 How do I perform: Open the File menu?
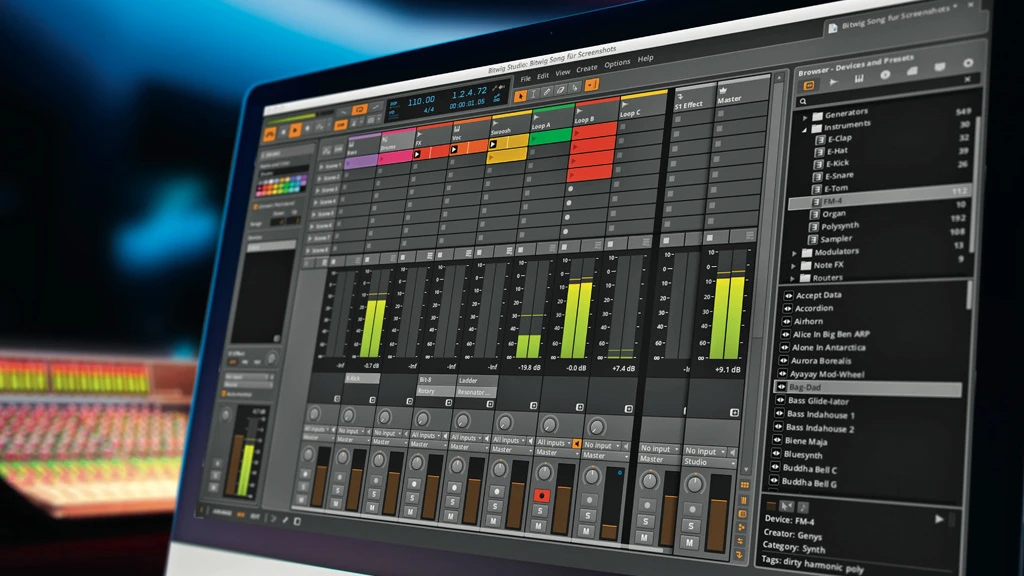tap(526, 78)
